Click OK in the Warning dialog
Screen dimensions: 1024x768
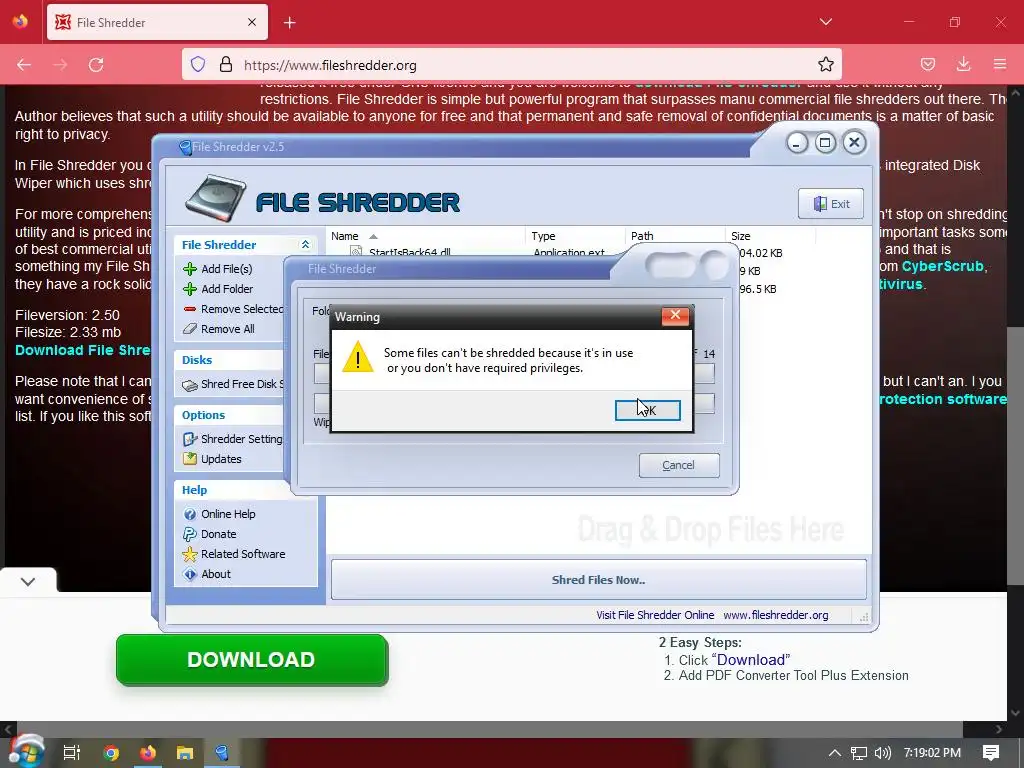[647, 409]
